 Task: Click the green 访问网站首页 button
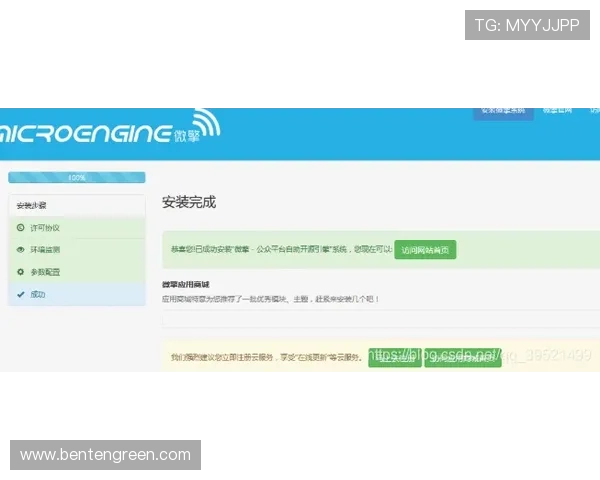425,250
